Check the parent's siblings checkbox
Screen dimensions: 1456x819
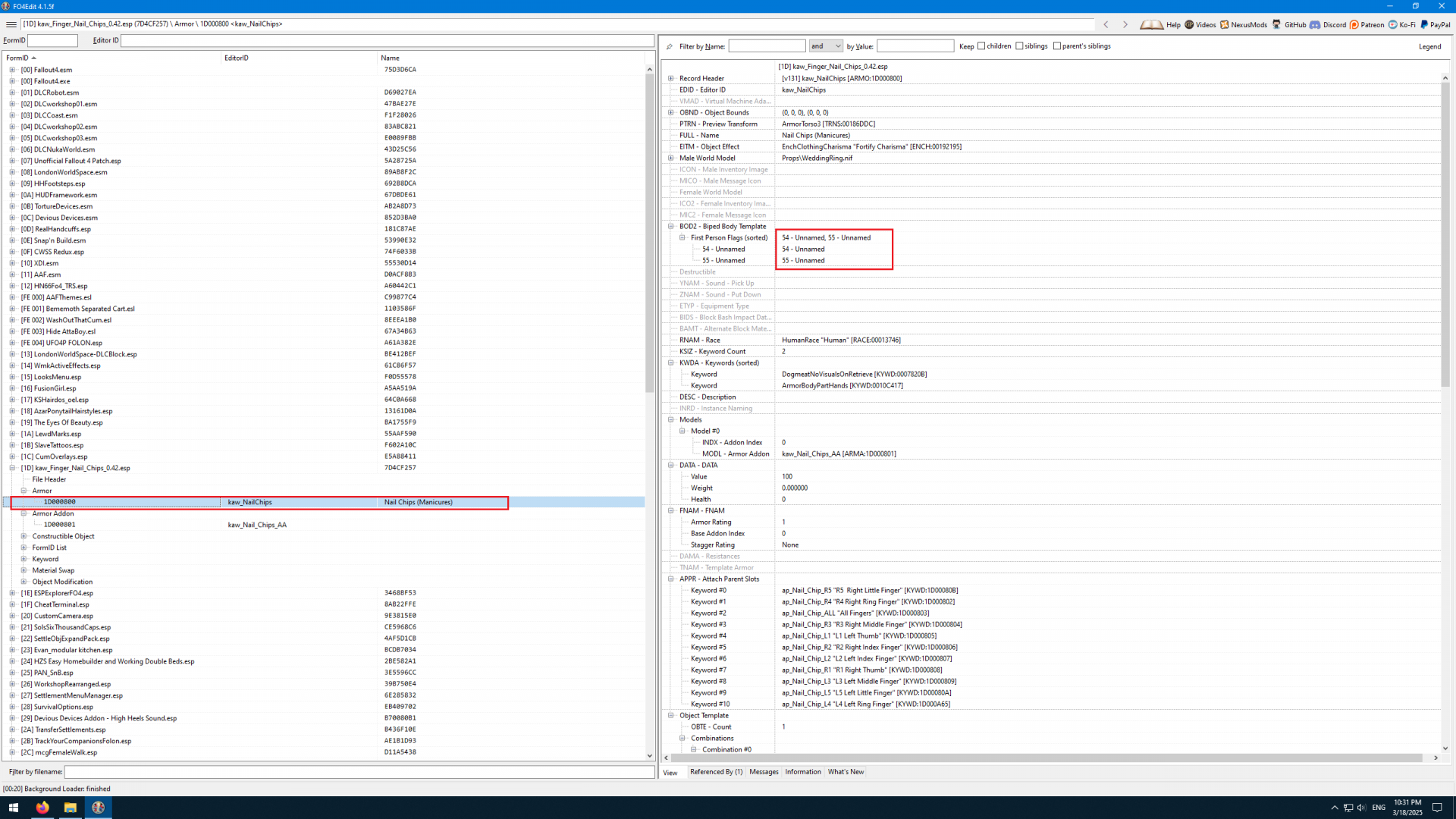1057,46
